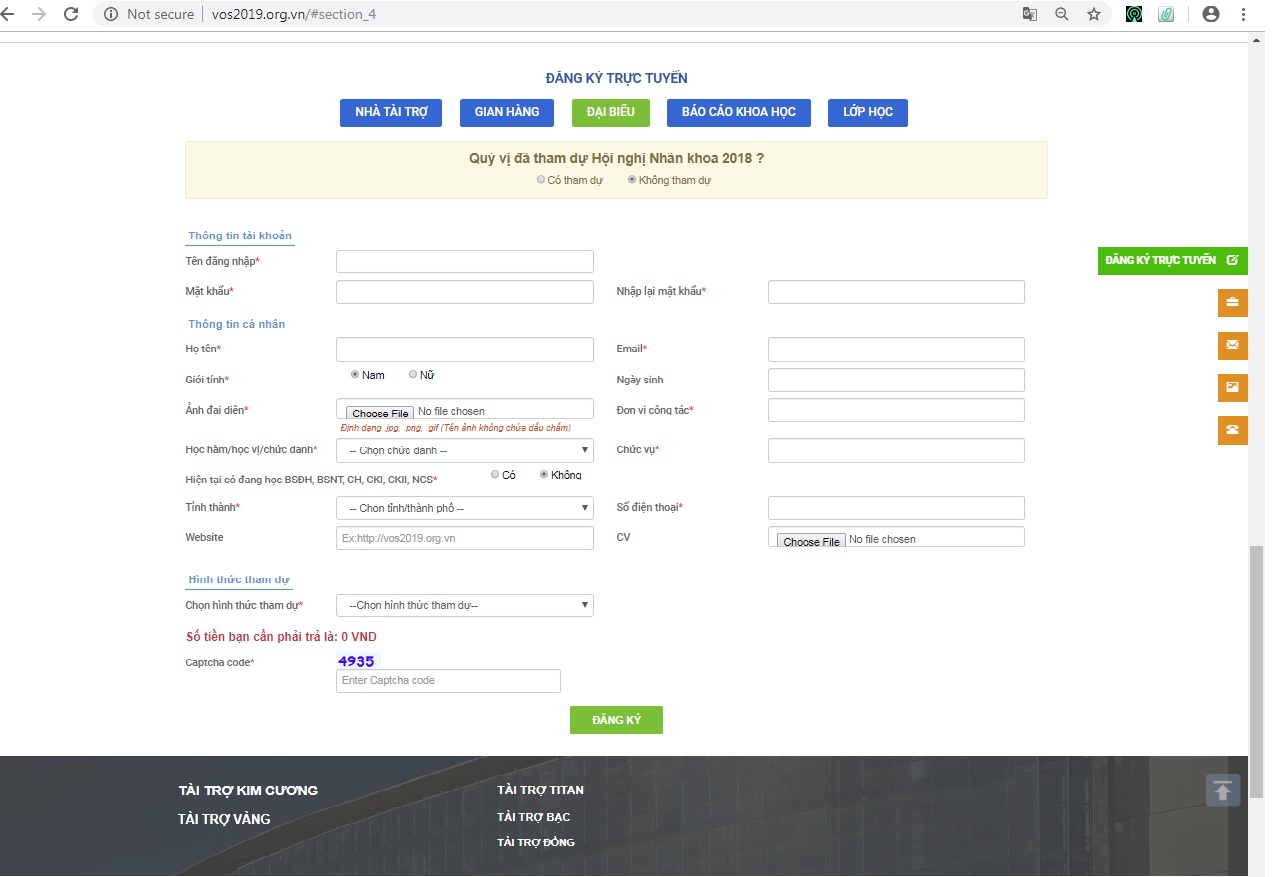
Task: Open the 'Chọn chức danh' dropdown
Action: click(464, 451)
